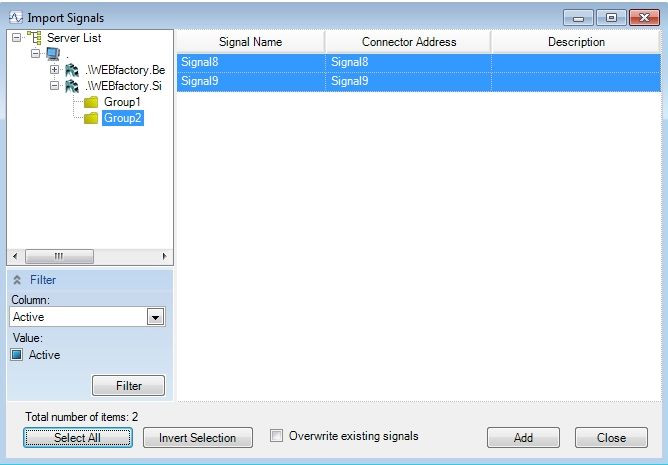
Task: Click the Import Signals title bar icon
Action: tap(15, 17)
